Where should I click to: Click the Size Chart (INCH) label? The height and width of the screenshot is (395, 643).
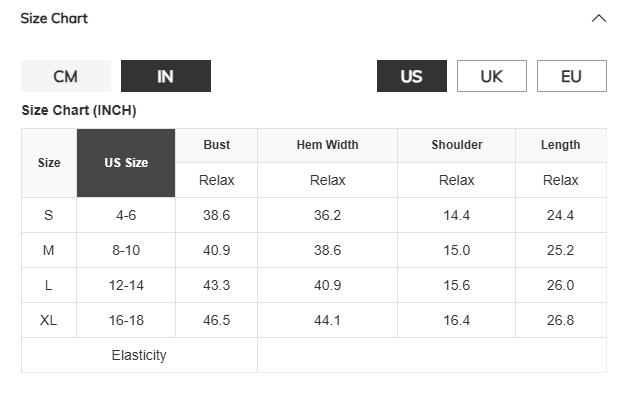pyautogui.click(x=79, y=110)
